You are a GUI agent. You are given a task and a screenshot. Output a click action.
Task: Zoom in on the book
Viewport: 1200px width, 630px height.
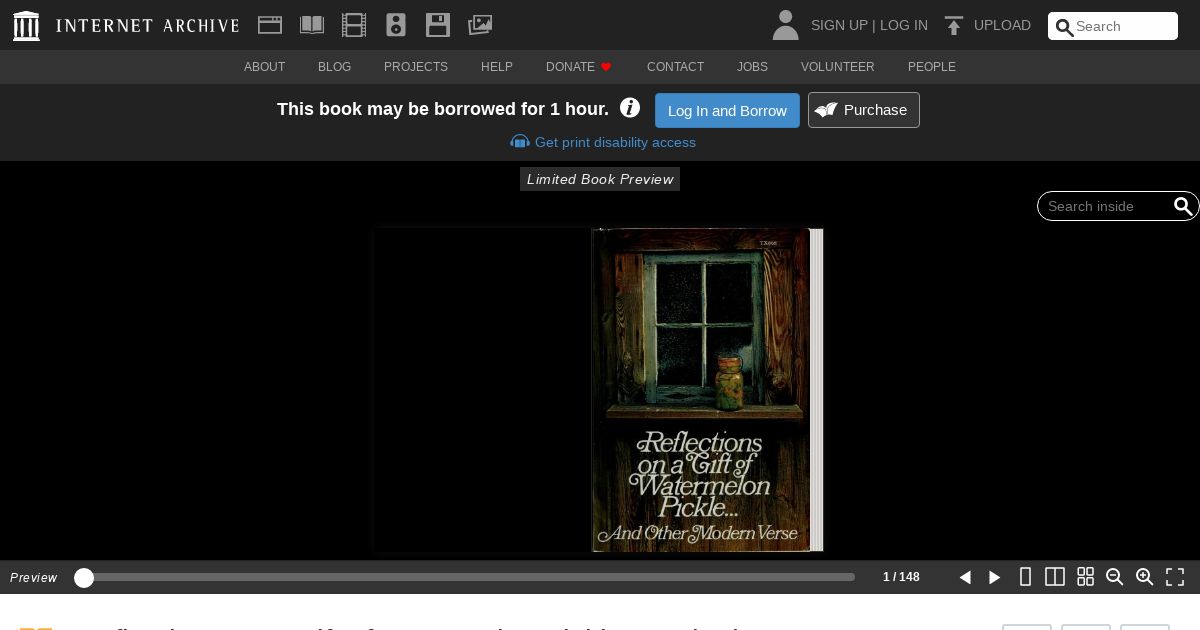click(1145, 577)
